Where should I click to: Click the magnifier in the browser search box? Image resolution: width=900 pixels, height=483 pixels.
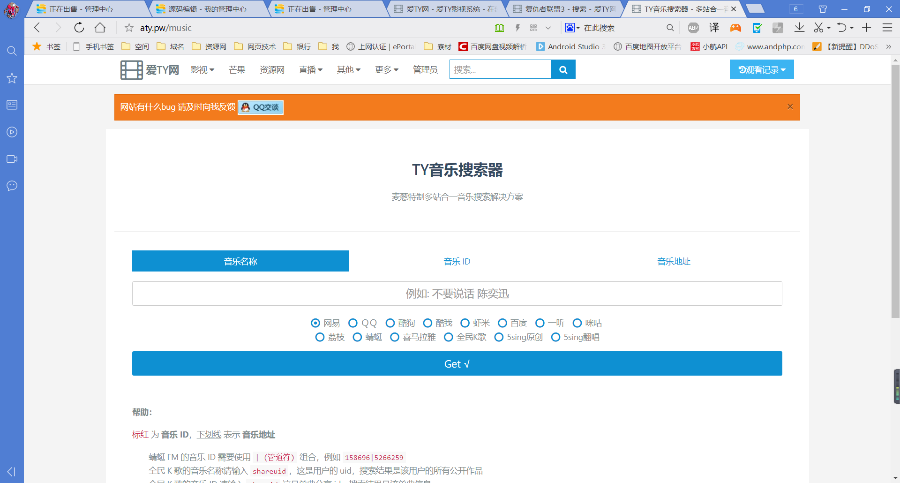coord(670,28)
